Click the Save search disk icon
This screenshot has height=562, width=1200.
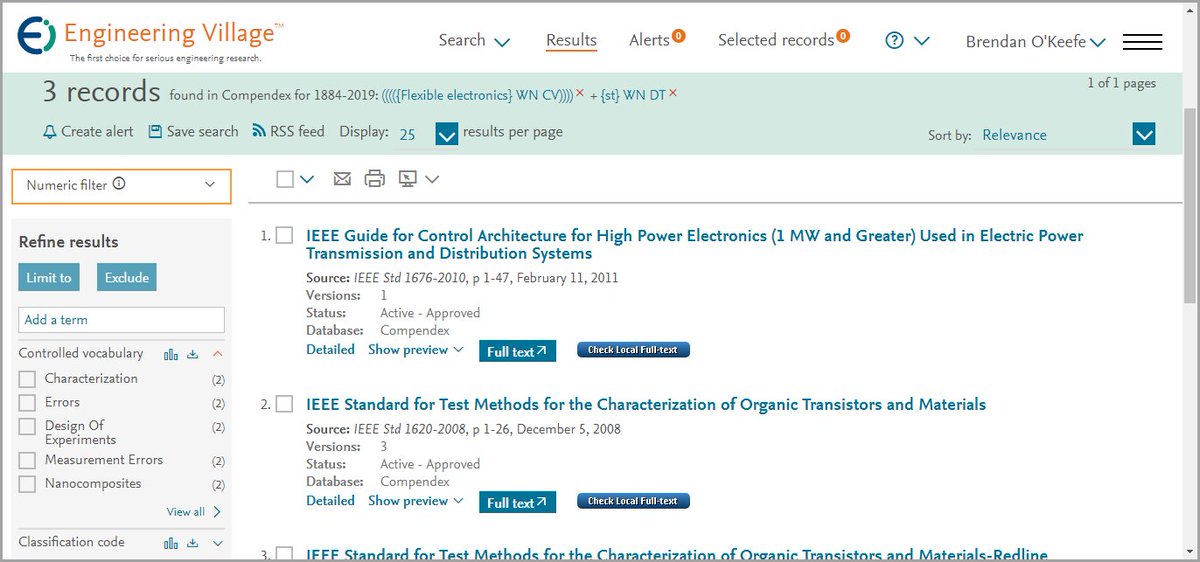155,132
